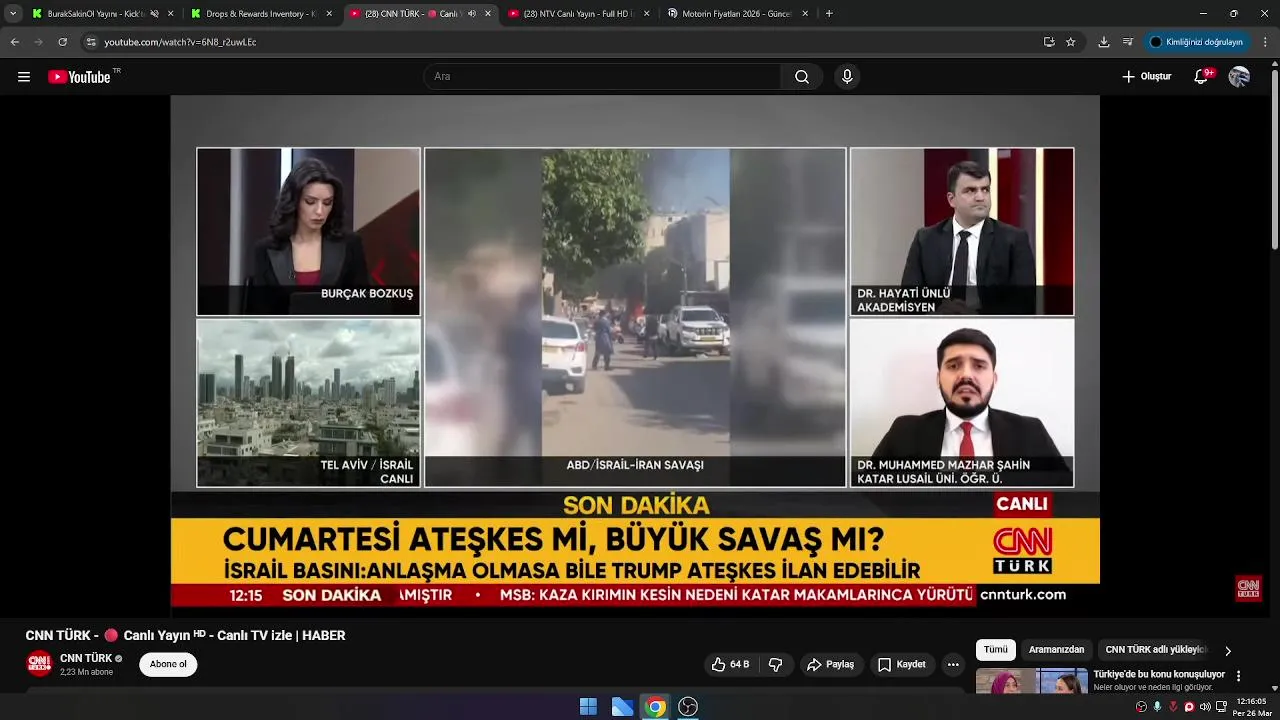Subscribe with the Abone ol button
This screenshot has height=720, width=1280.
(x=168, y=664)
